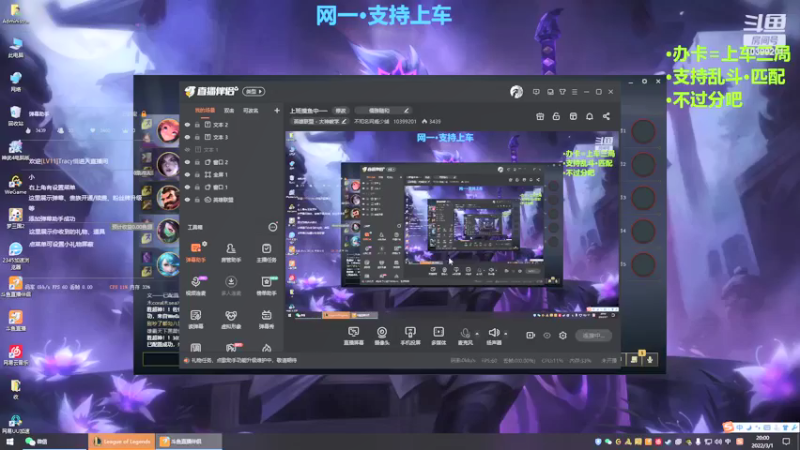Screen dimensions: 800x450
Task: Open the 读弹幕 tool
Action: point(195,319)
